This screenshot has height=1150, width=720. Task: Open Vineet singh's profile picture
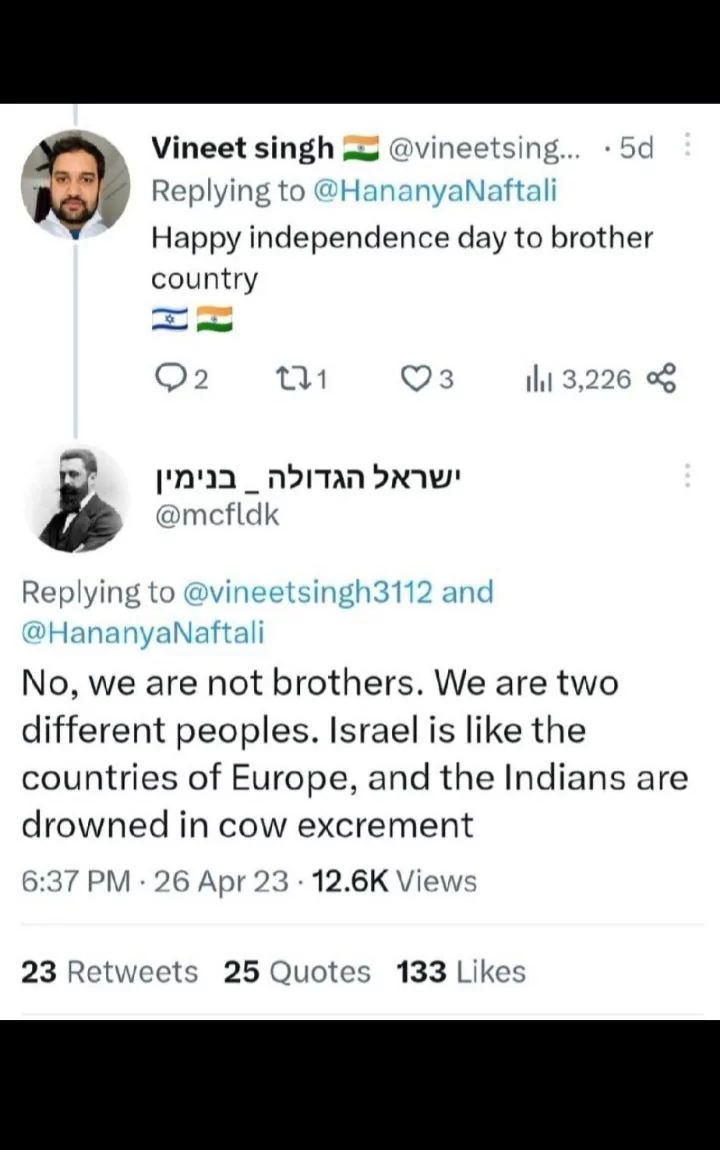pyautogui.click(x=76, y=184)
